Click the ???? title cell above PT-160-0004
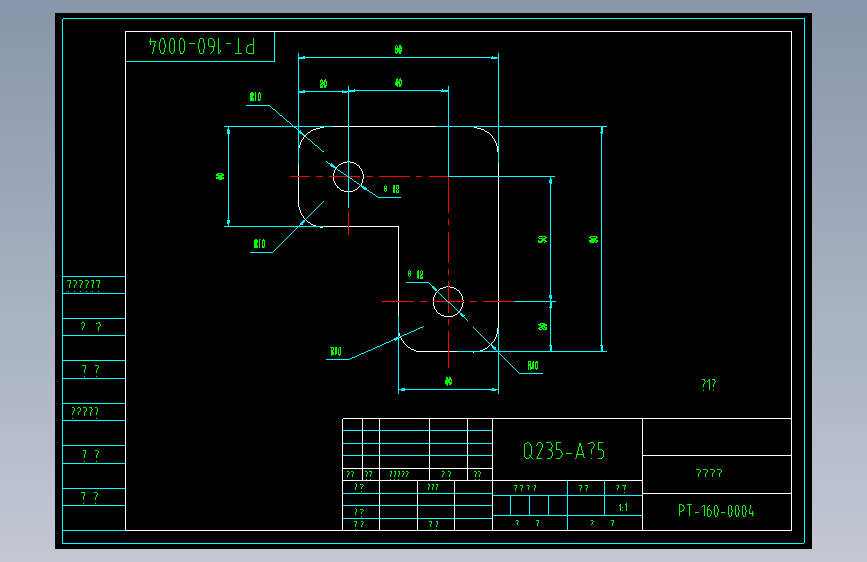Viewport: 867px width, 562px height. (717, 474)
